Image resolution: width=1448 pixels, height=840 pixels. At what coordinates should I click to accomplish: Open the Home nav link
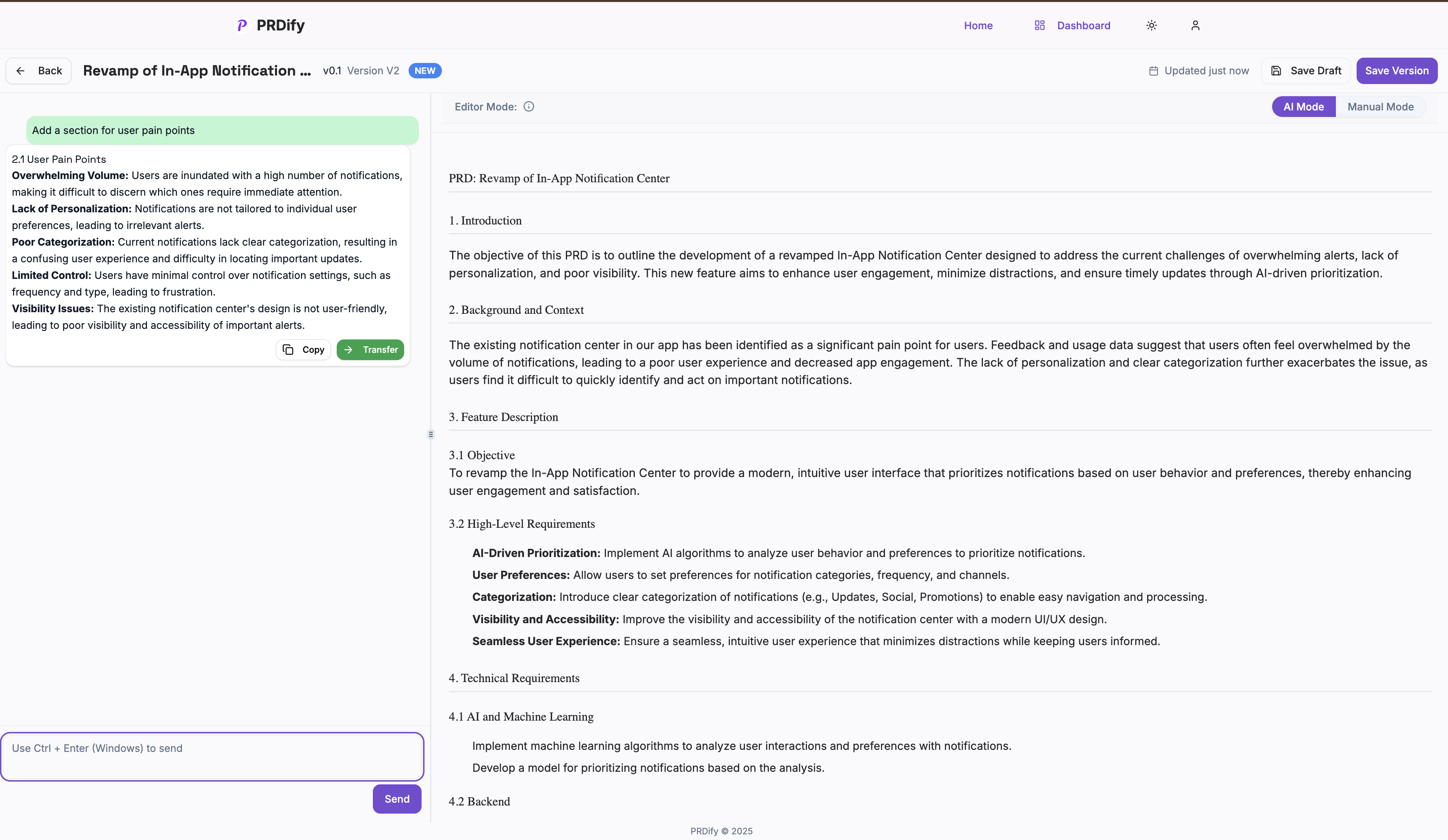tap(978, 25)
